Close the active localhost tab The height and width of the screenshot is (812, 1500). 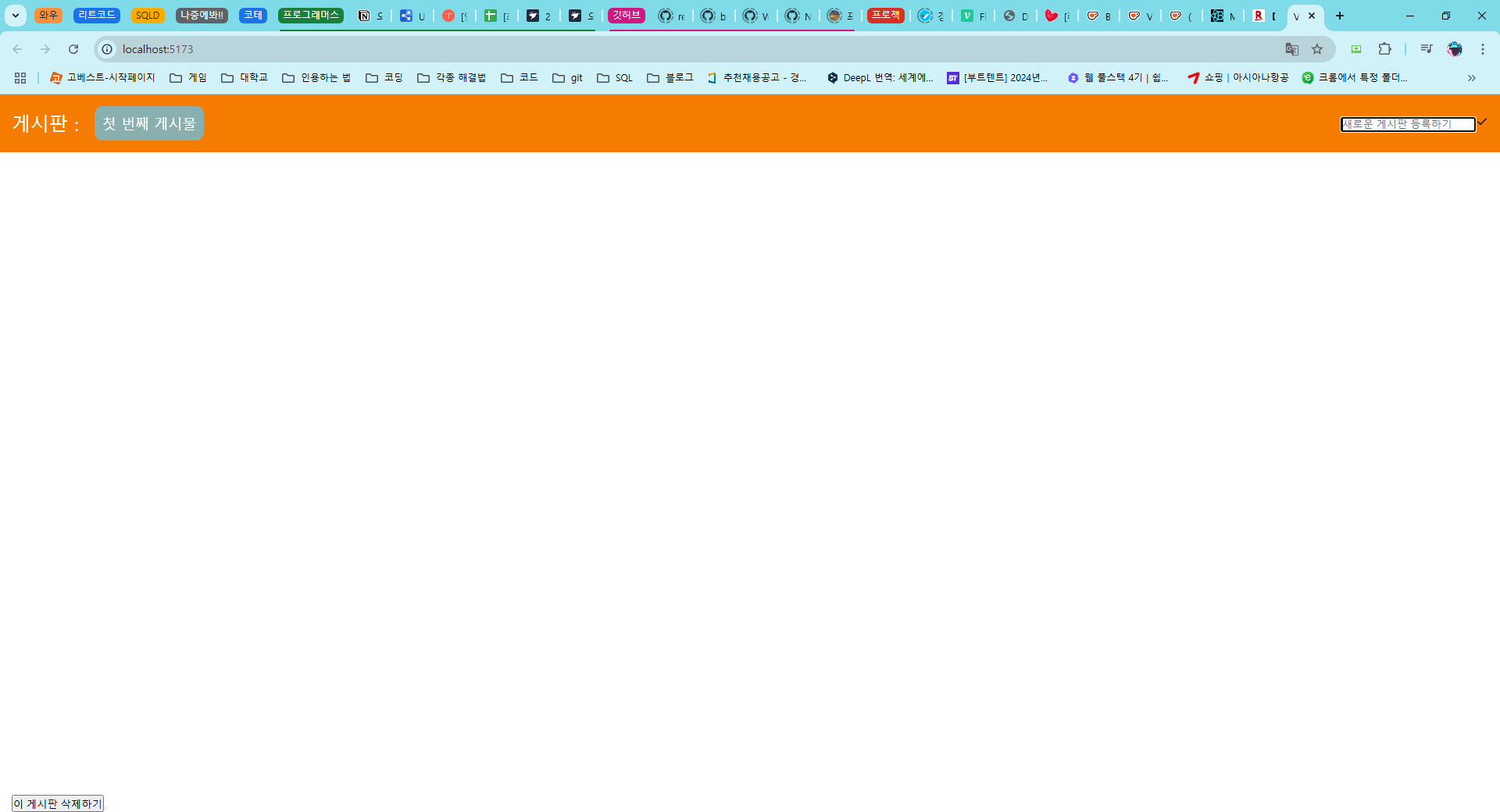[x=1312, y=16]
